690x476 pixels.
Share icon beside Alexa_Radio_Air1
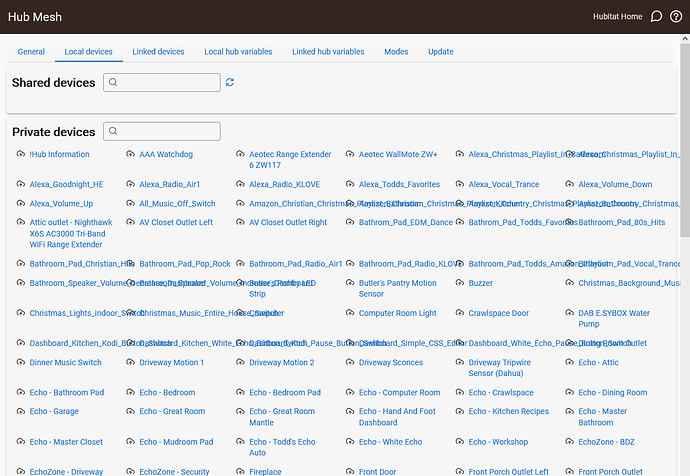130,184
